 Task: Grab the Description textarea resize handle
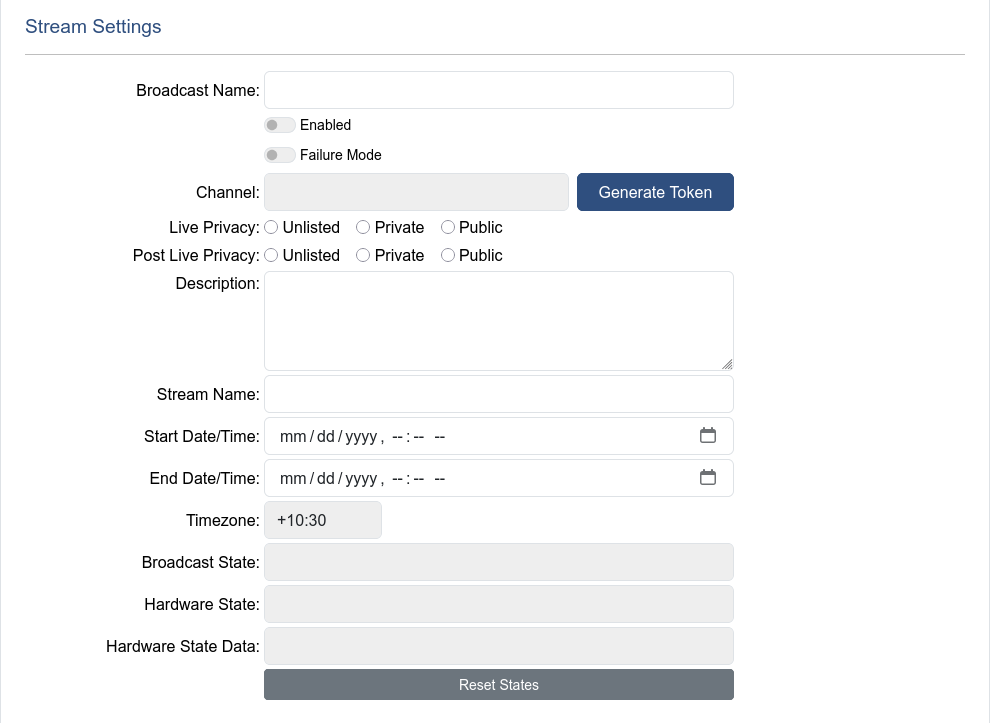click(x=727, y=364)
